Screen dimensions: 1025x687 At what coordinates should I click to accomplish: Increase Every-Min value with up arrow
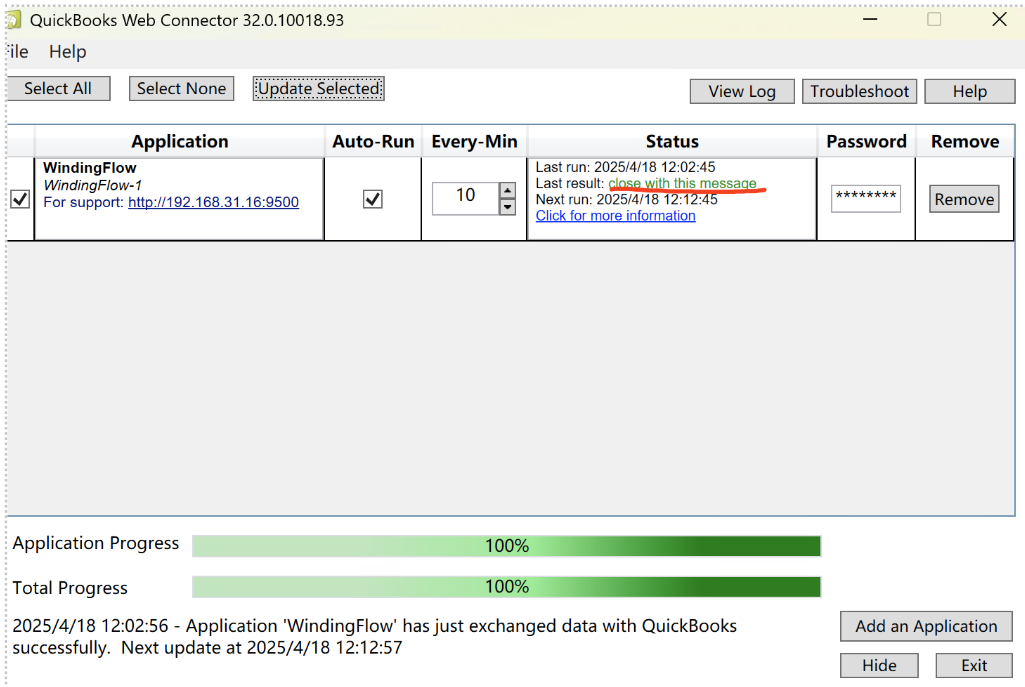point(507,191)
